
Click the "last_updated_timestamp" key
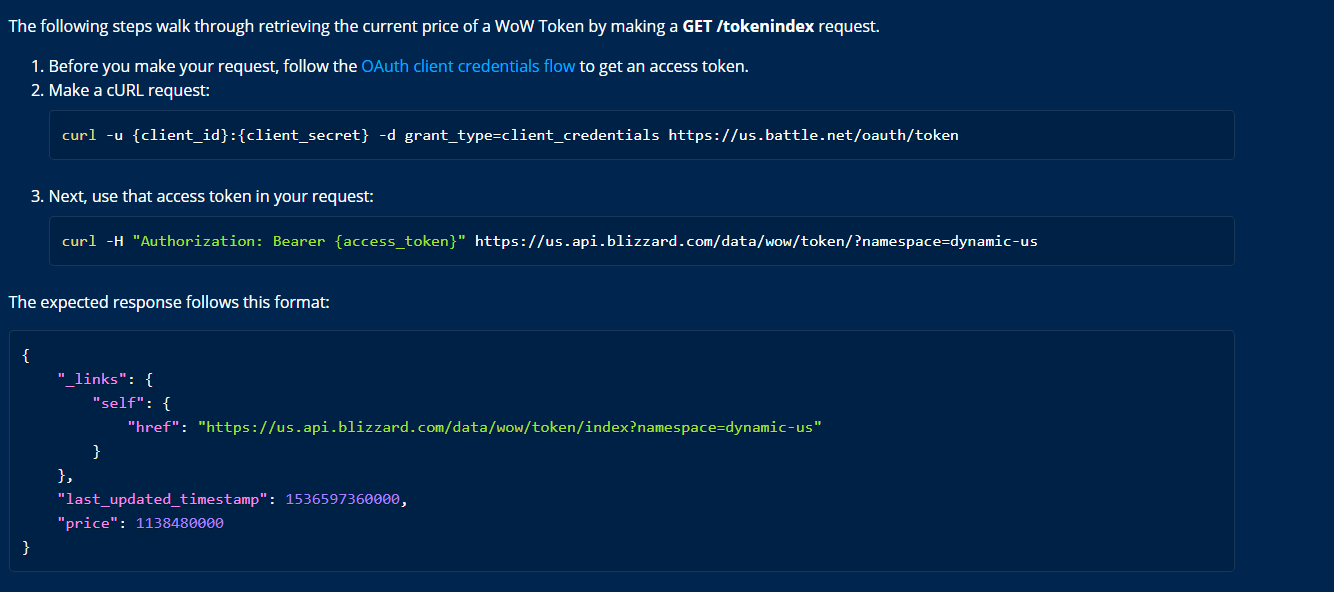(x=163, y=499)
